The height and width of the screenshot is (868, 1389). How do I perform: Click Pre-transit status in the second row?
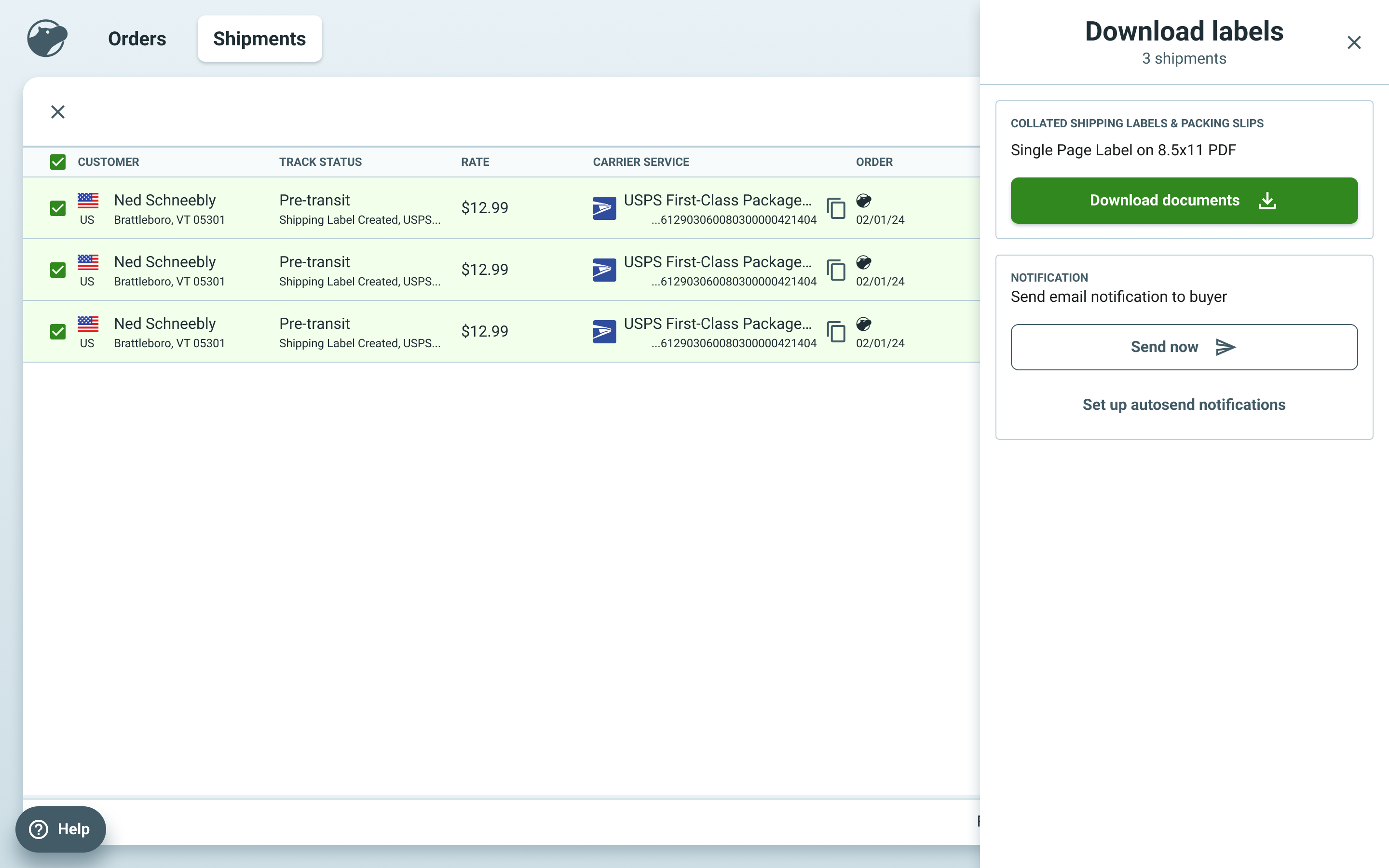click(x=314, y=262)
